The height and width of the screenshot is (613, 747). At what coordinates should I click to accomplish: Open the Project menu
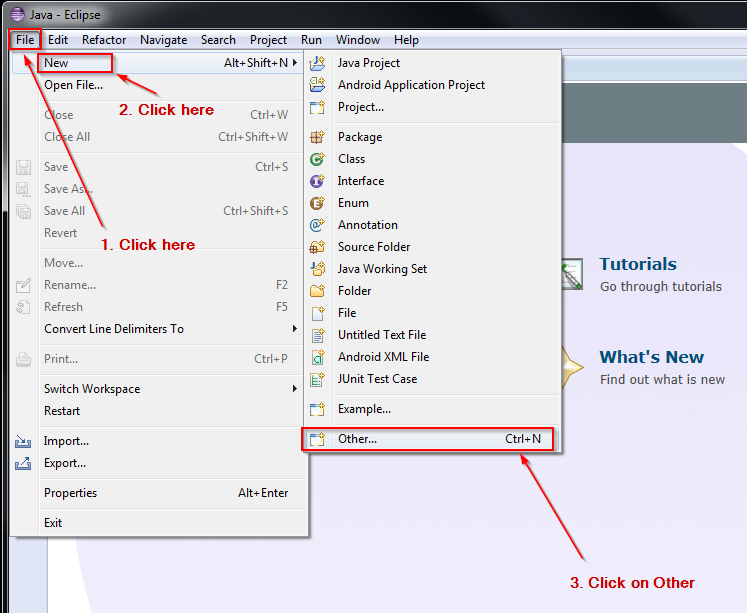[x=268, y=40]
